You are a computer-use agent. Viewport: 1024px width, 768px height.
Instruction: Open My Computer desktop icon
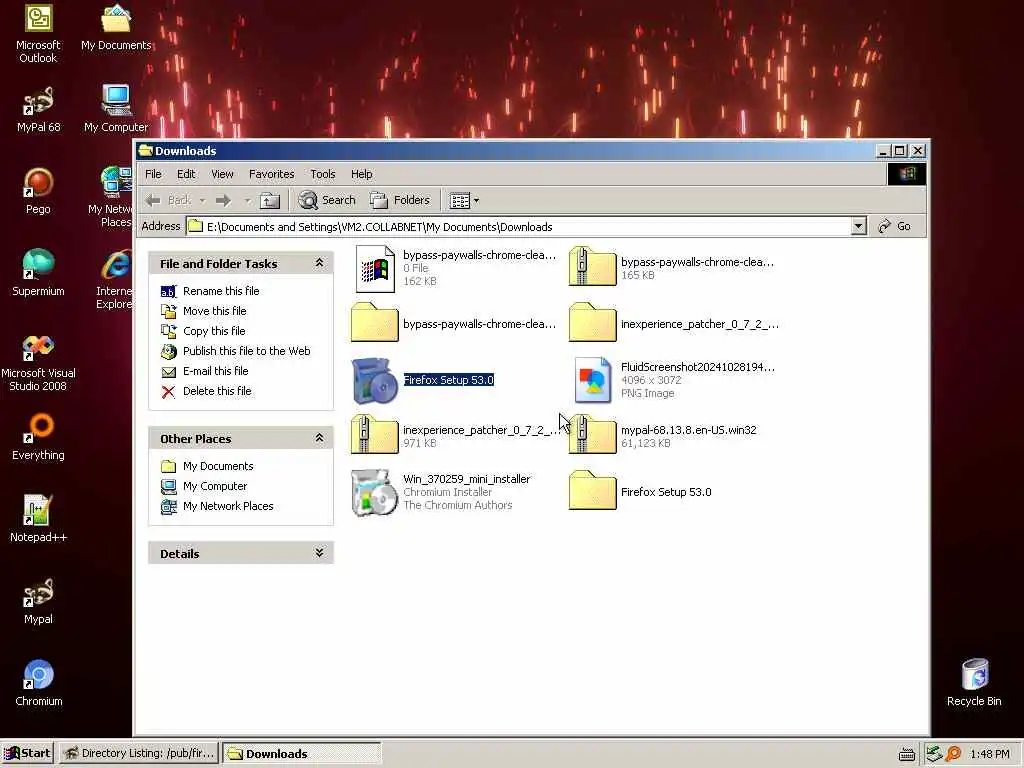click(x=116, y=108)
